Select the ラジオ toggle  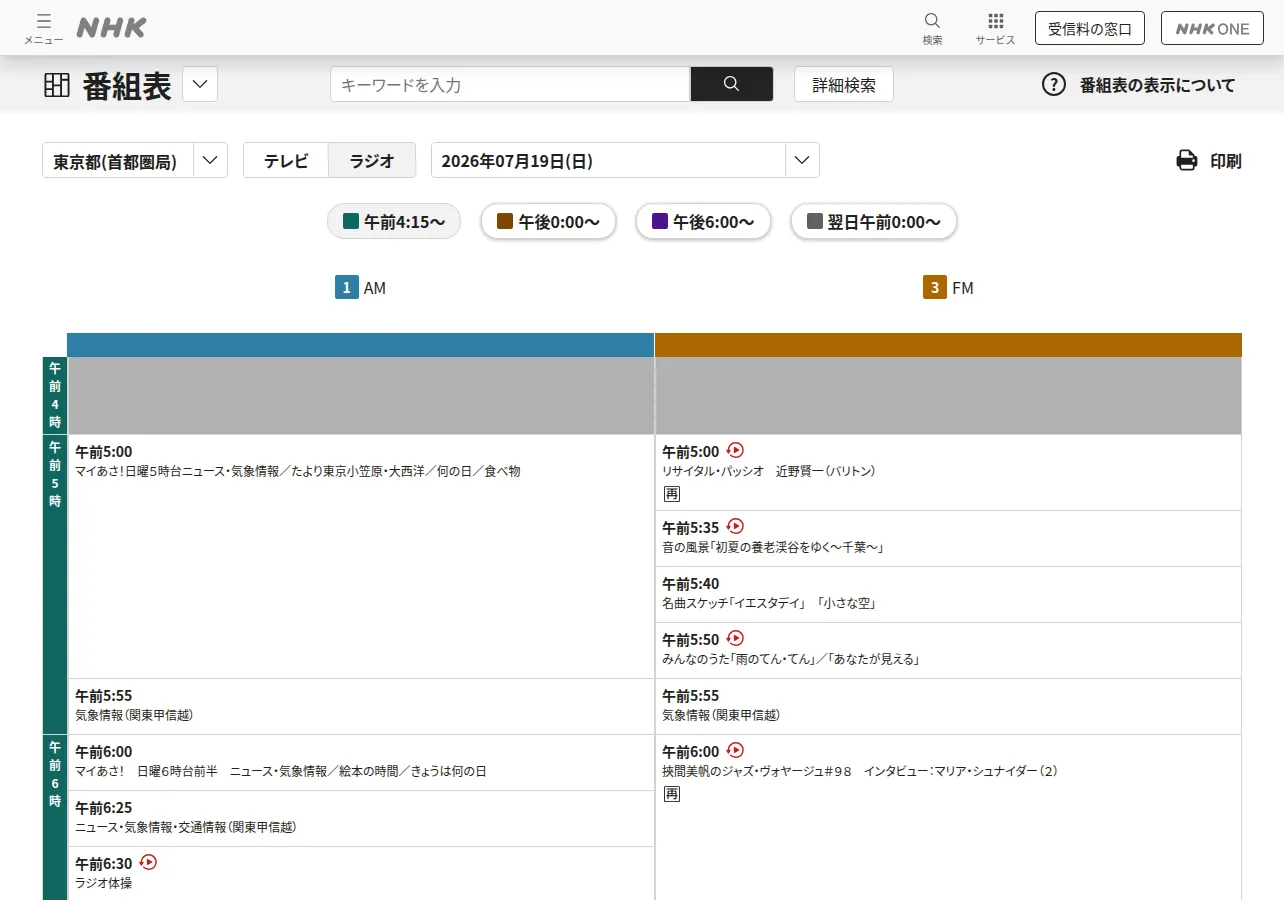pyautogui.click(x=372, y=160)
